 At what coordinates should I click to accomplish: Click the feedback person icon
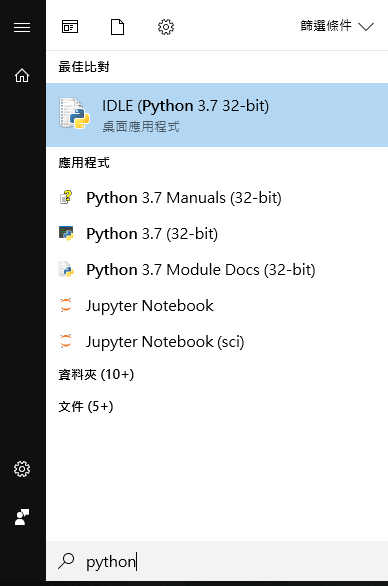(22, 517)
